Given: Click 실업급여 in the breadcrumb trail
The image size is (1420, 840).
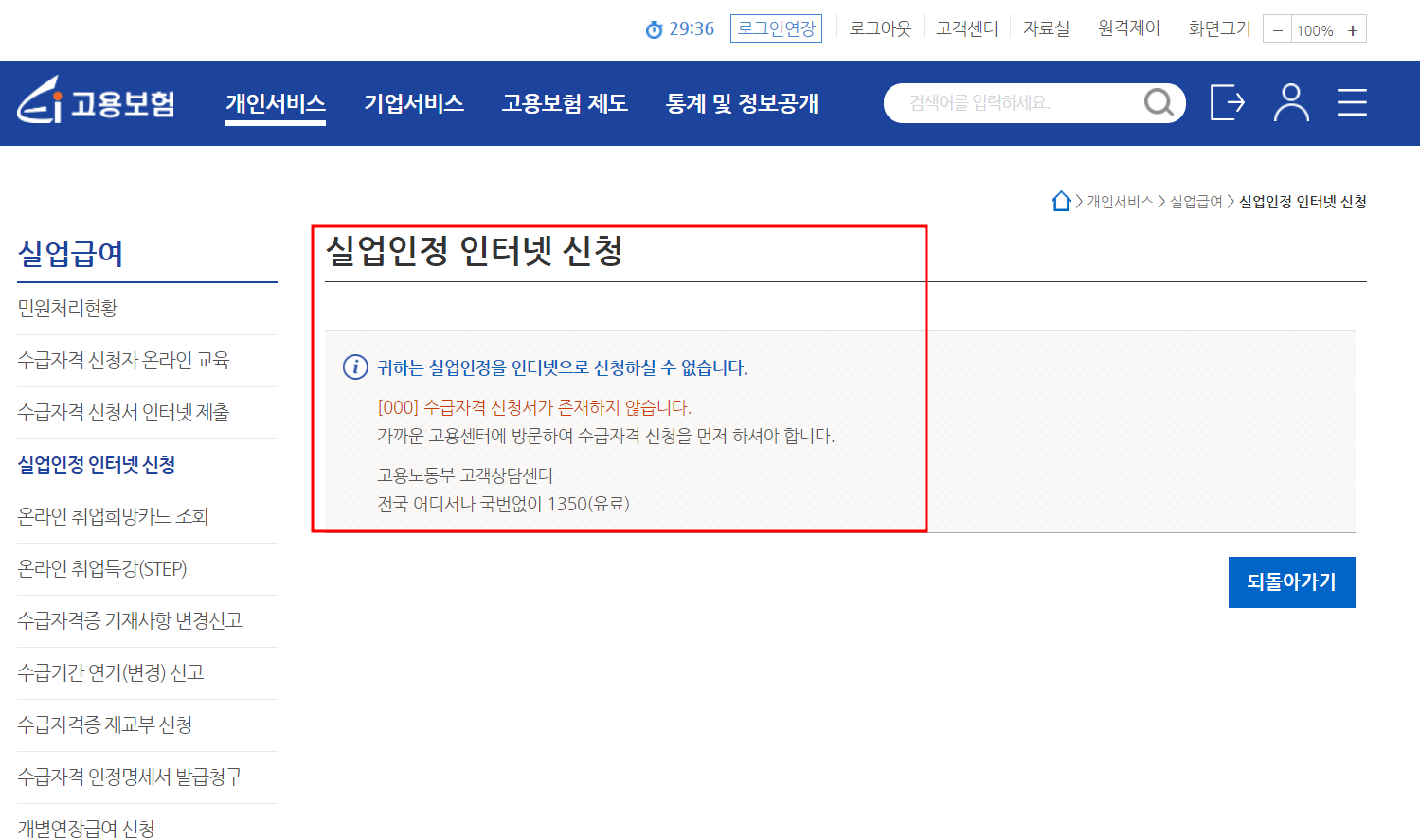Looking at the screenshot, I should [x=1195, y=201].
